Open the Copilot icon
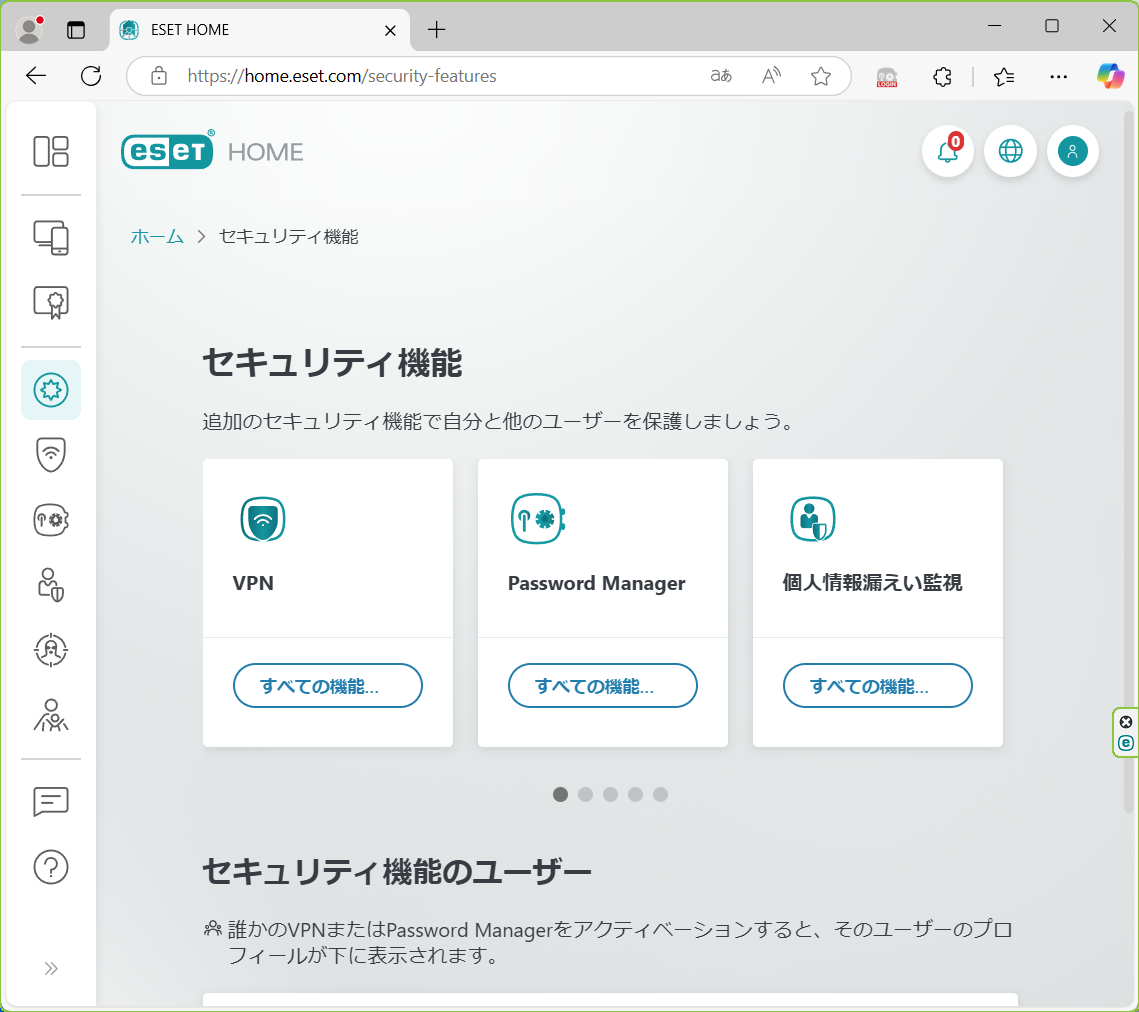The width and height of the screenshot is (1139, 1012). (x=1111, y=76)
